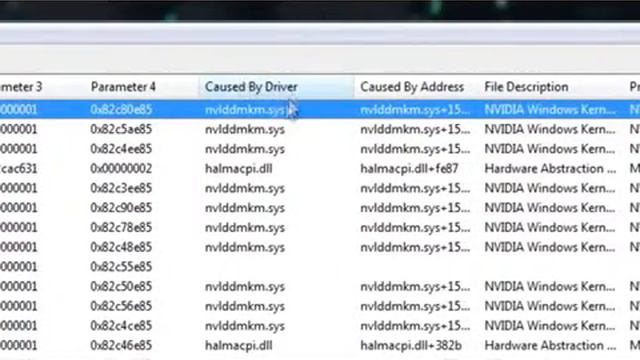Image resolution: width=640 pixels, height=360 pixels.
Task: Click nvlddmkm.sys driver in the 0x82c48e85 row
Action: [244, 247]
